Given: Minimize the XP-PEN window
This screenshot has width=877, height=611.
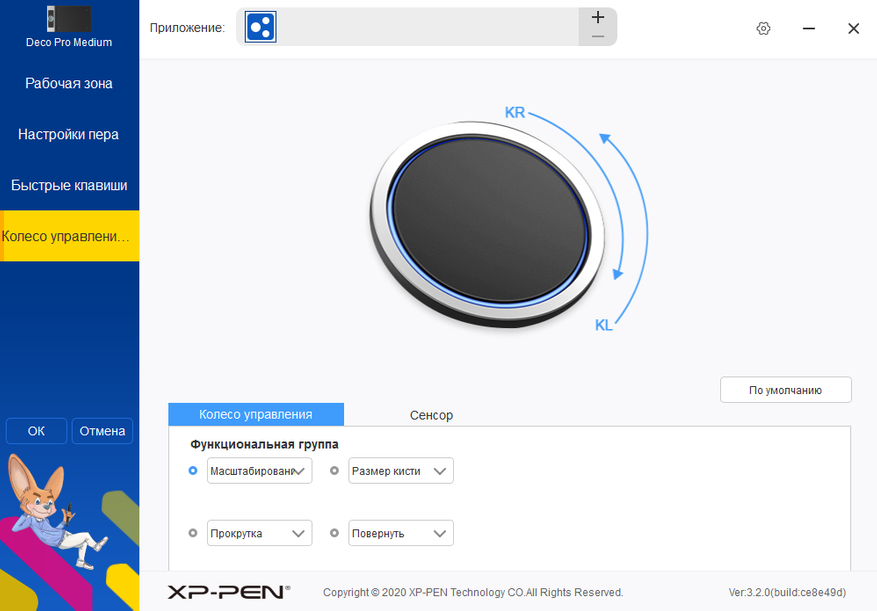Looking at the screenshot, I should [x=809, y=28].
